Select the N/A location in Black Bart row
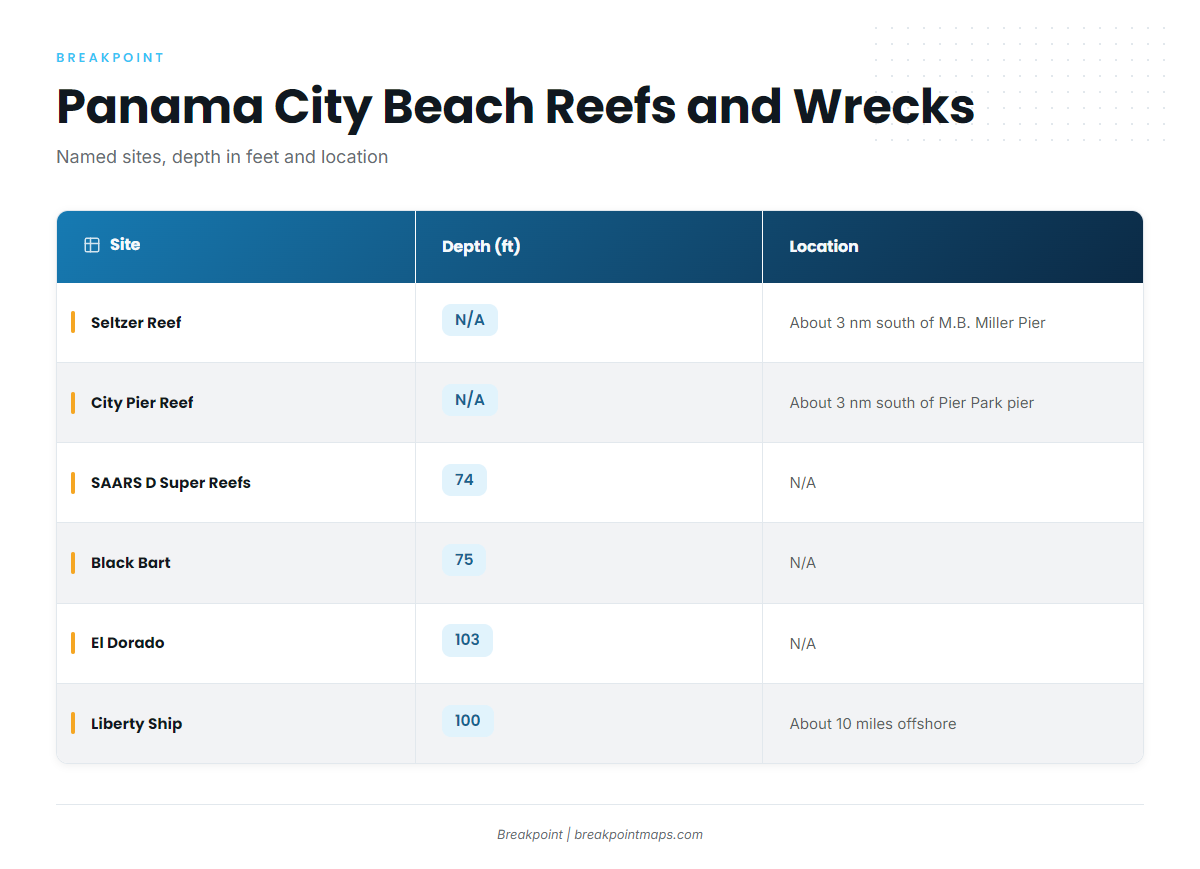The width and height of the screenshot is (1200, 869). tap(803, 563)
